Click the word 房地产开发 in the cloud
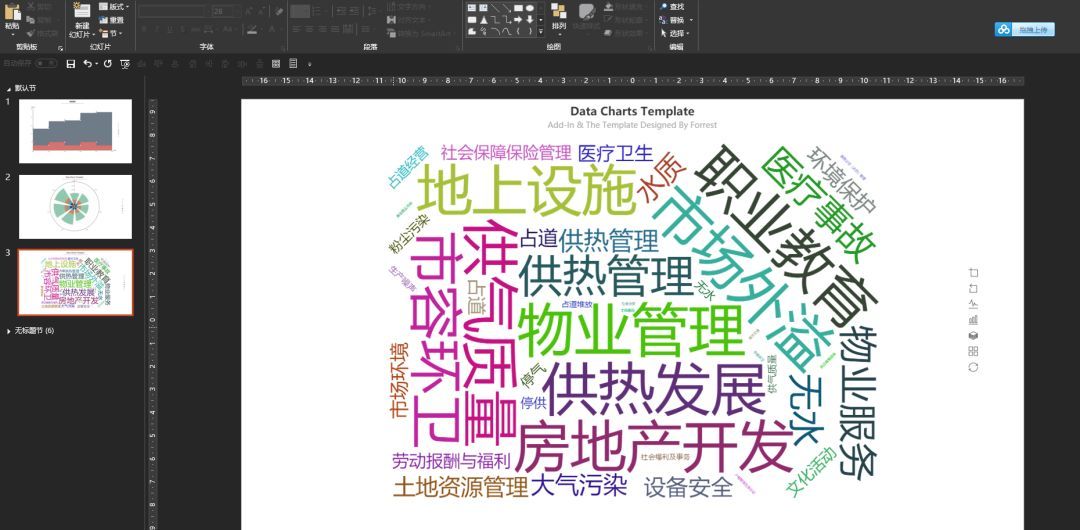 [x=654, y=445]
